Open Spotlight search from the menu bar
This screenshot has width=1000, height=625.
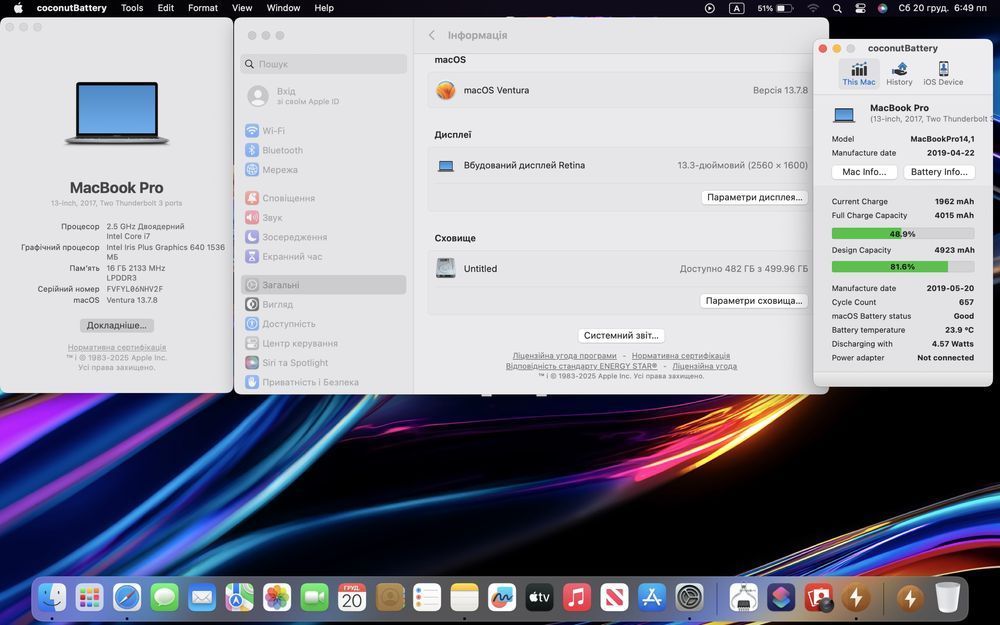(837, 8)
